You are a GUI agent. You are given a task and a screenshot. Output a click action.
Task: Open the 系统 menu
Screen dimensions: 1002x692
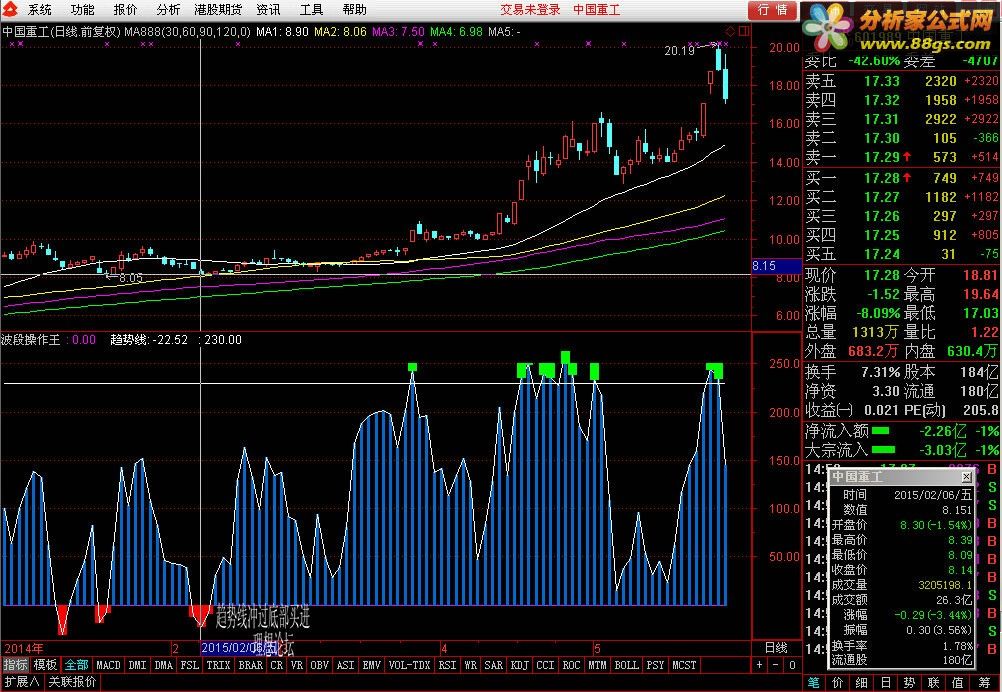click(40, 10)
